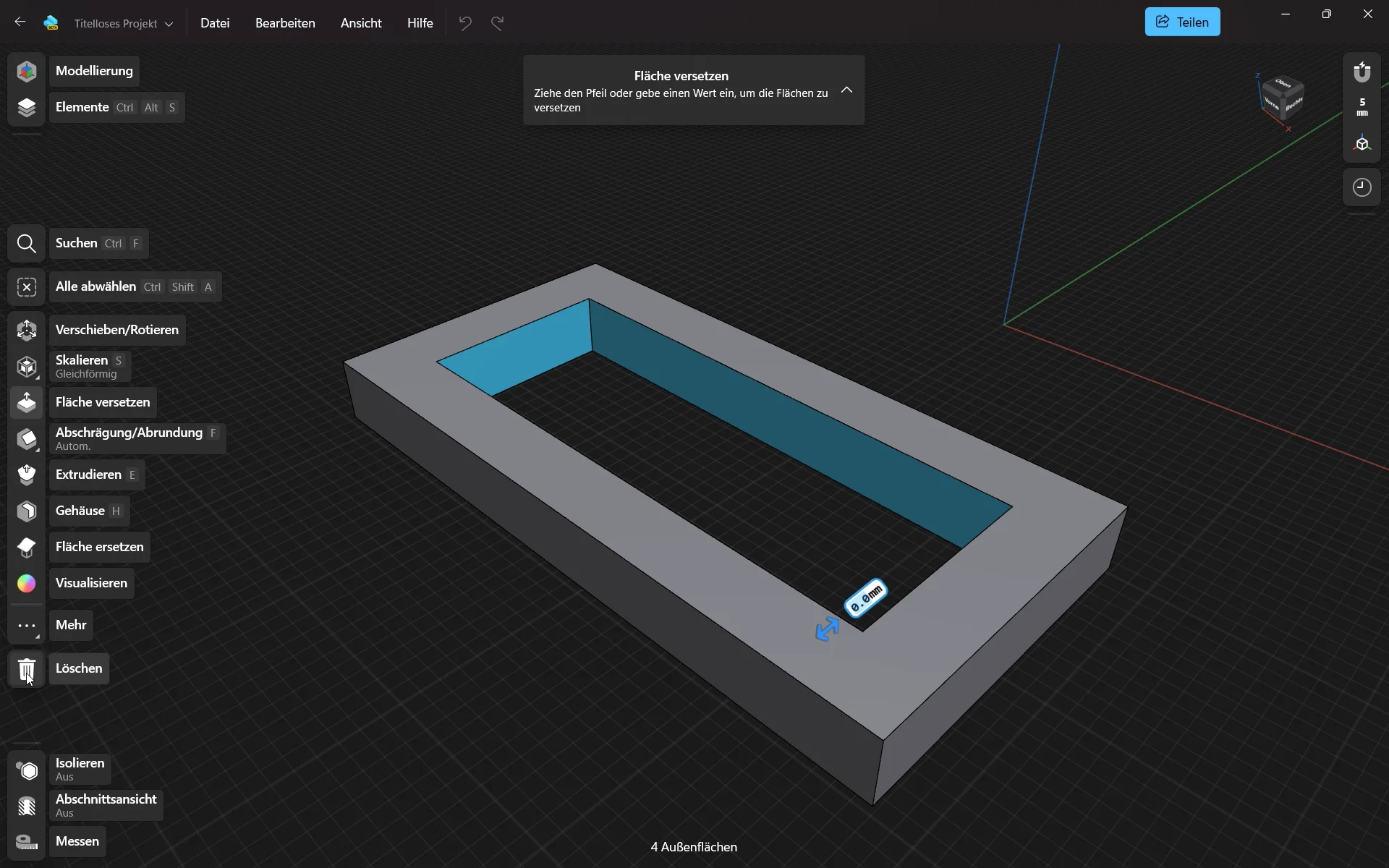Open the Titelloses Projekt dropdown
The height and width of the screenshot is (868, 1389).
pyautogui.click(x=123, y=24)
